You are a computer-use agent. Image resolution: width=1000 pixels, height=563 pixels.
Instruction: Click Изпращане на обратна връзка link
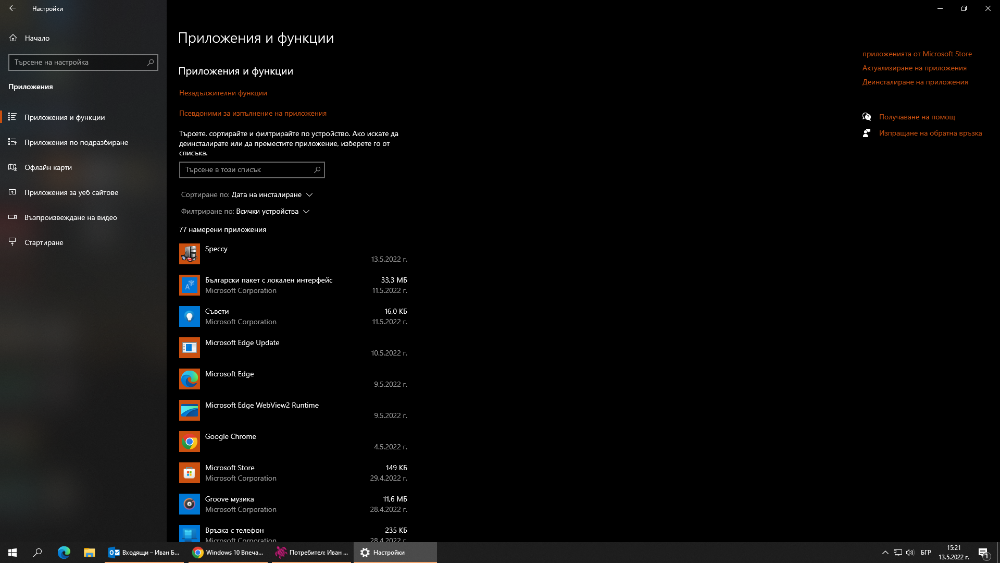930,133
